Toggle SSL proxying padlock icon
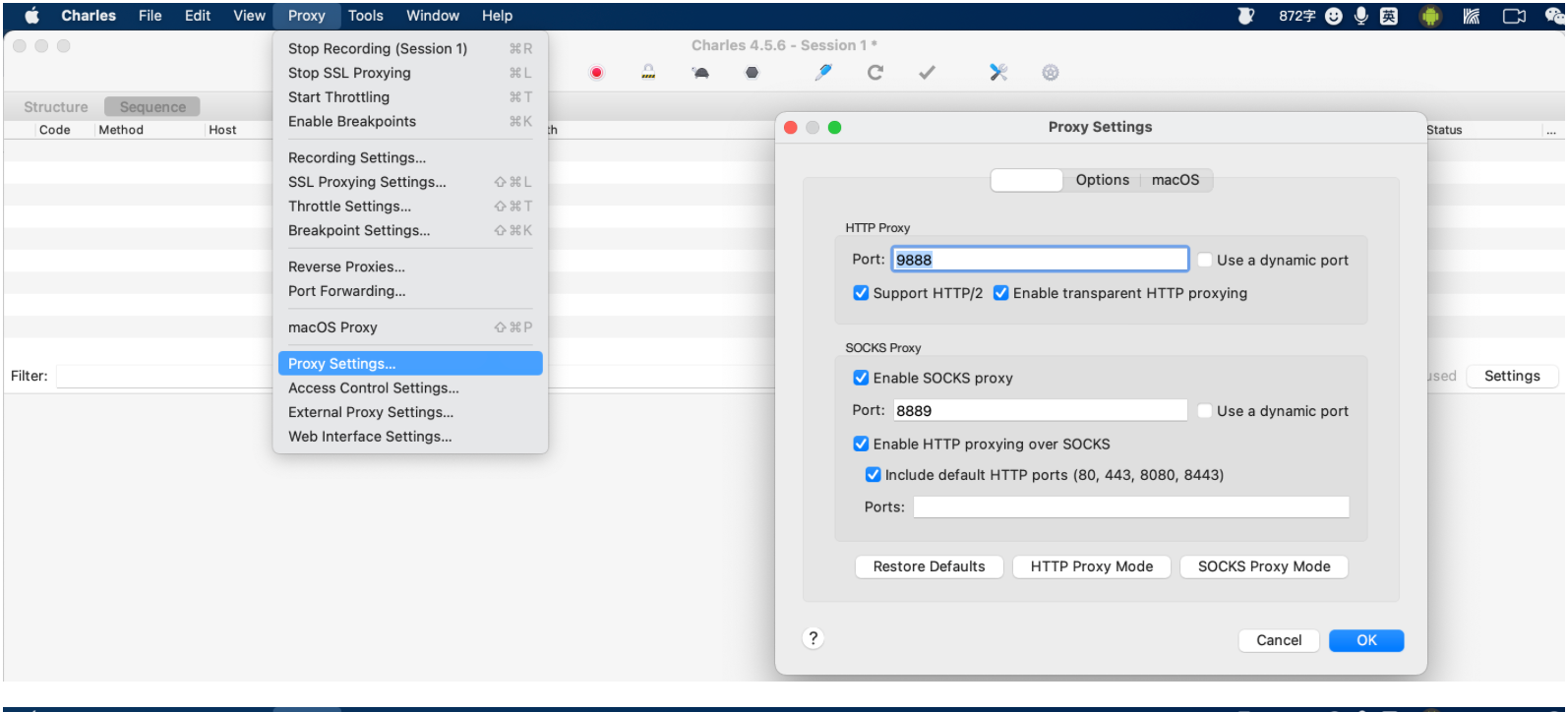The width and height of the screenshot is (1568, 712). pyautogui.click(x=648, y=72)
